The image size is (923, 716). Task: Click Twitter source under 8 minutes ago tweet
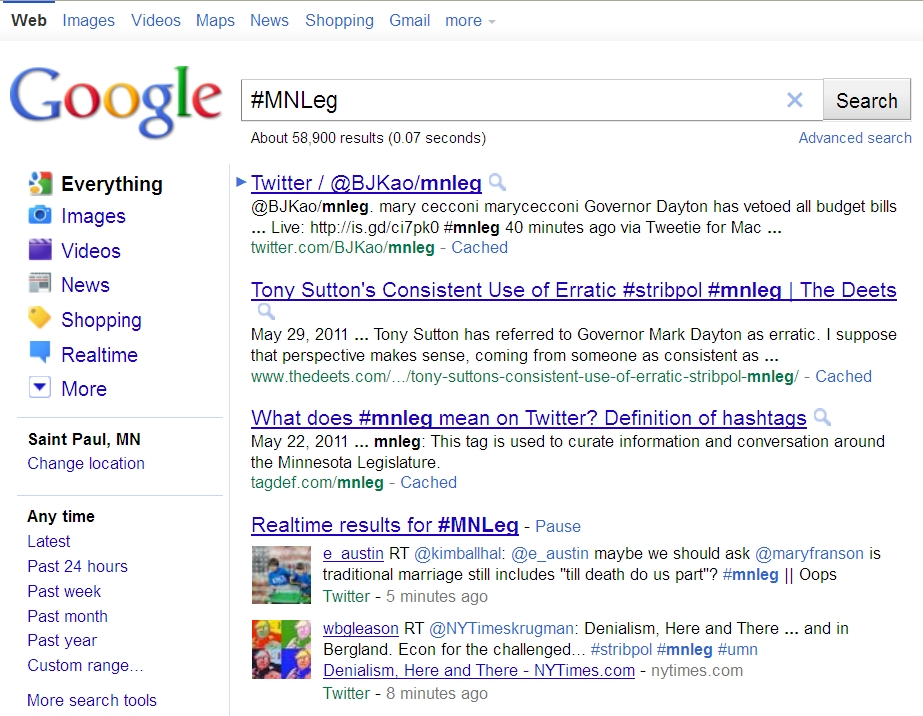point(346,694)
